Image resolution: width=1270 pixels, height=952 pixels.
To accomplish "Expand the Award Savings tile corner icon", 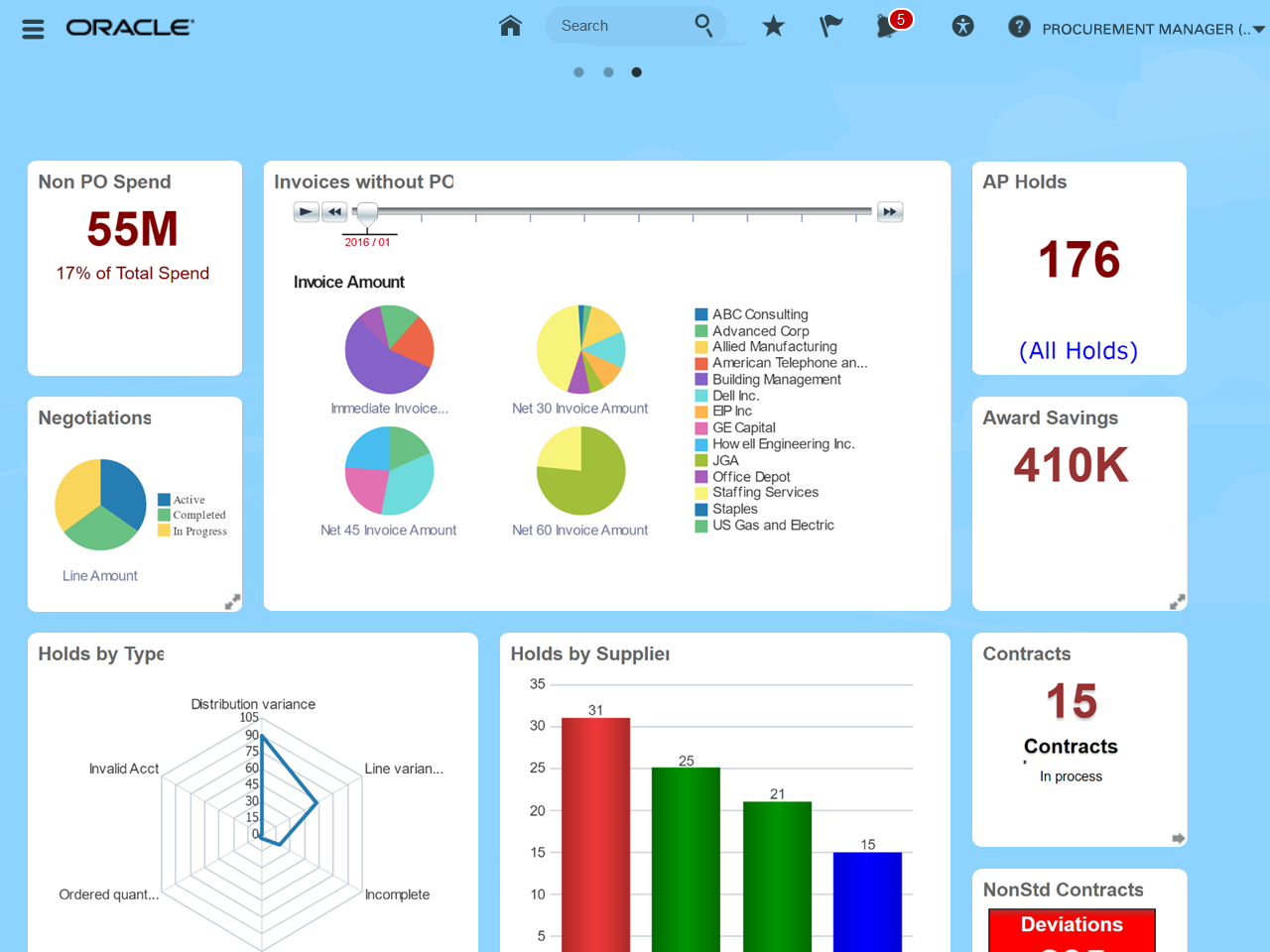I will coord(1178,602).
